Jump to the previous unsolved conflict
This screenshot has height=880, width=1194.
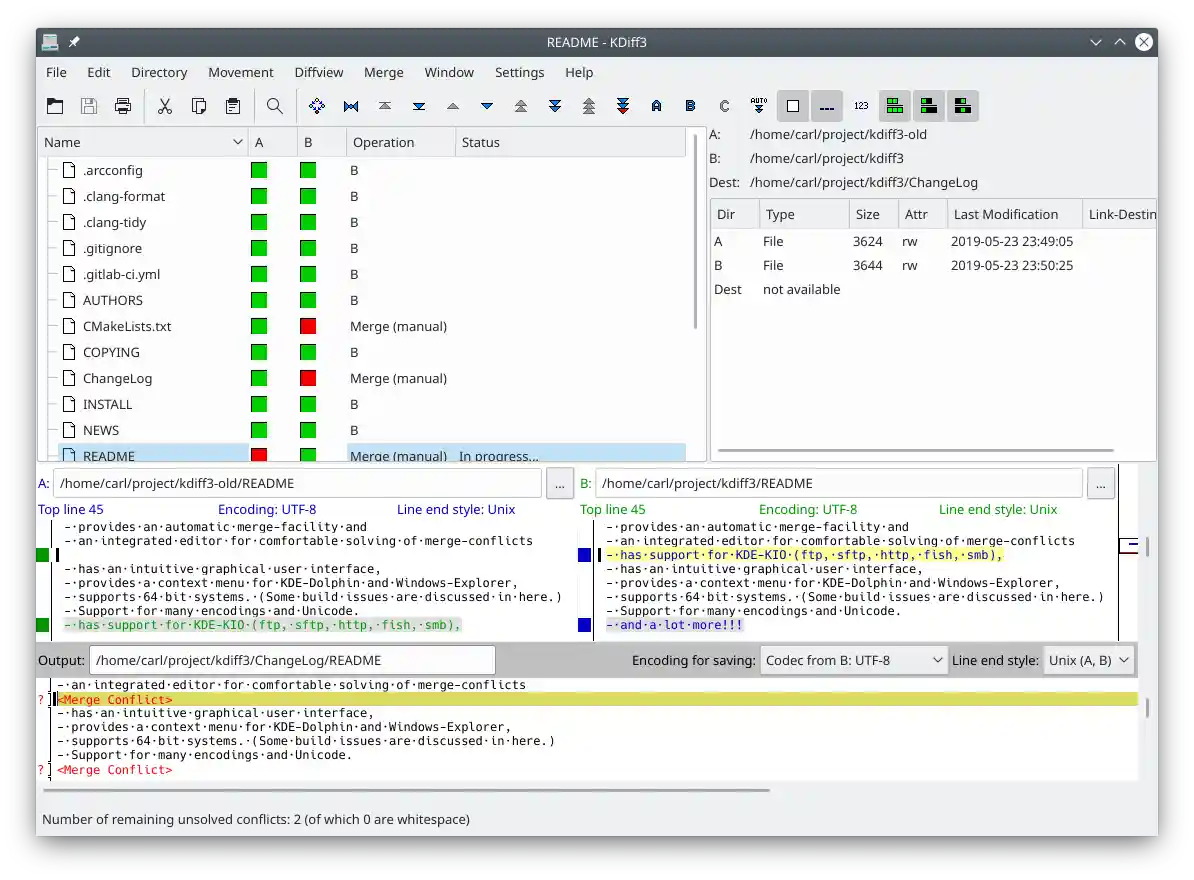coord(589,105)
